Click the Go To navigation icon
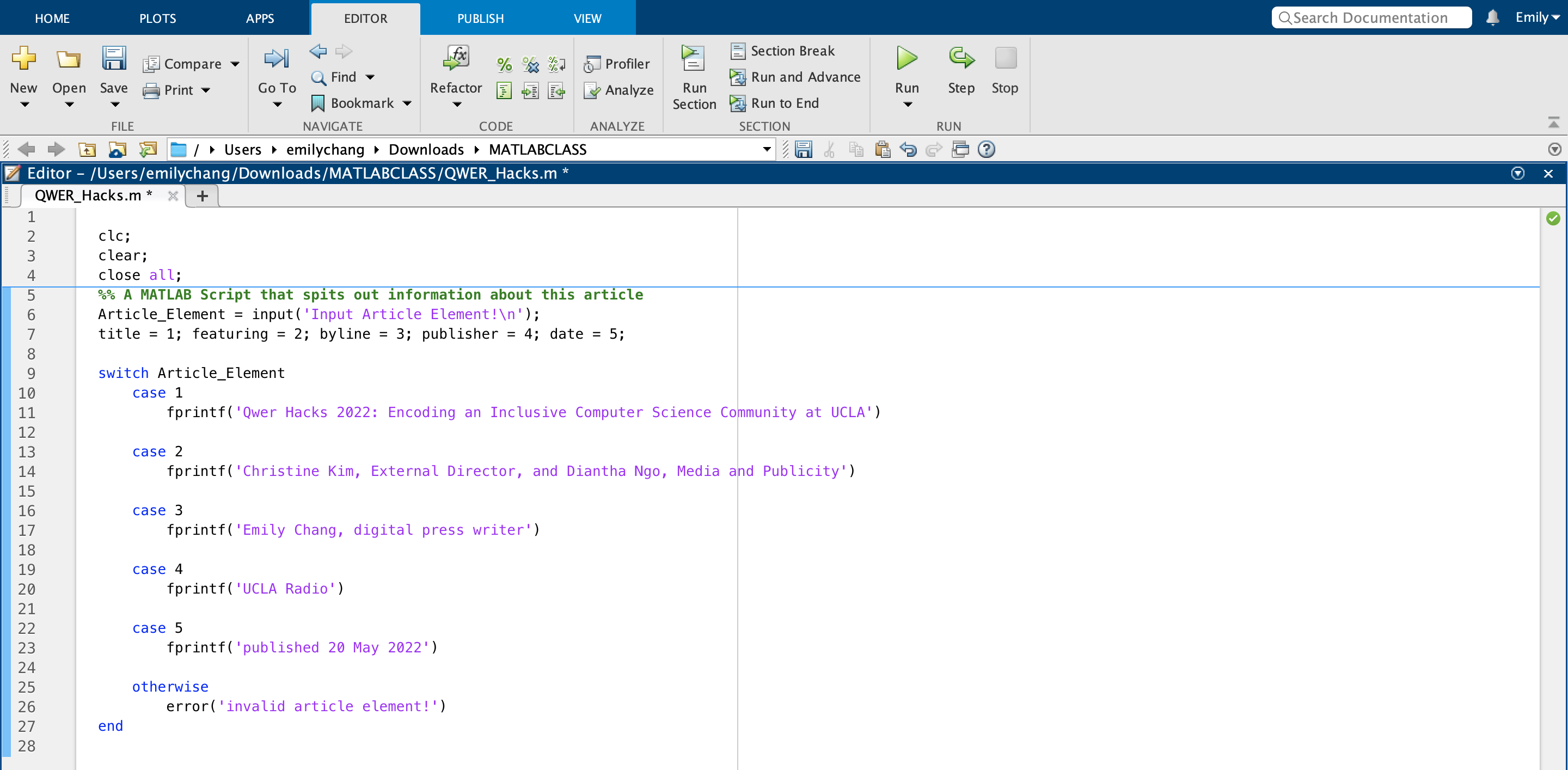The width and height of the screenshot is (1568, 770). pyautogui.click(x=277, y=59)
